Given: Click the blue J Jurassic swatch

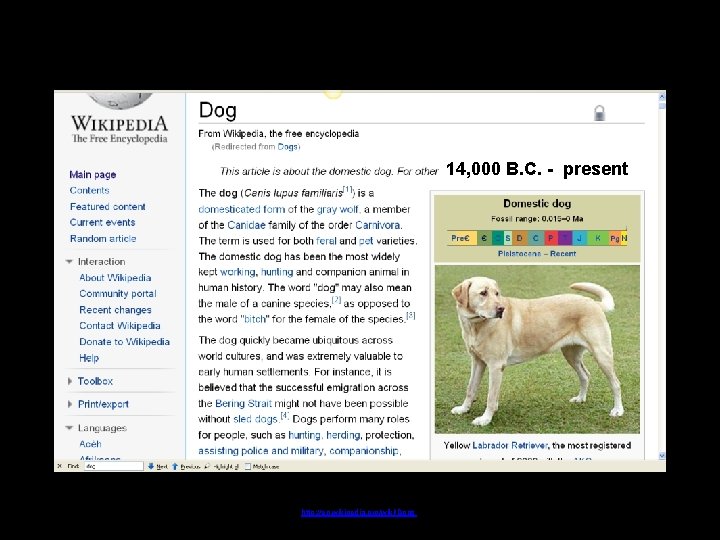Looking at the screenshot, I should click(579, 238).
